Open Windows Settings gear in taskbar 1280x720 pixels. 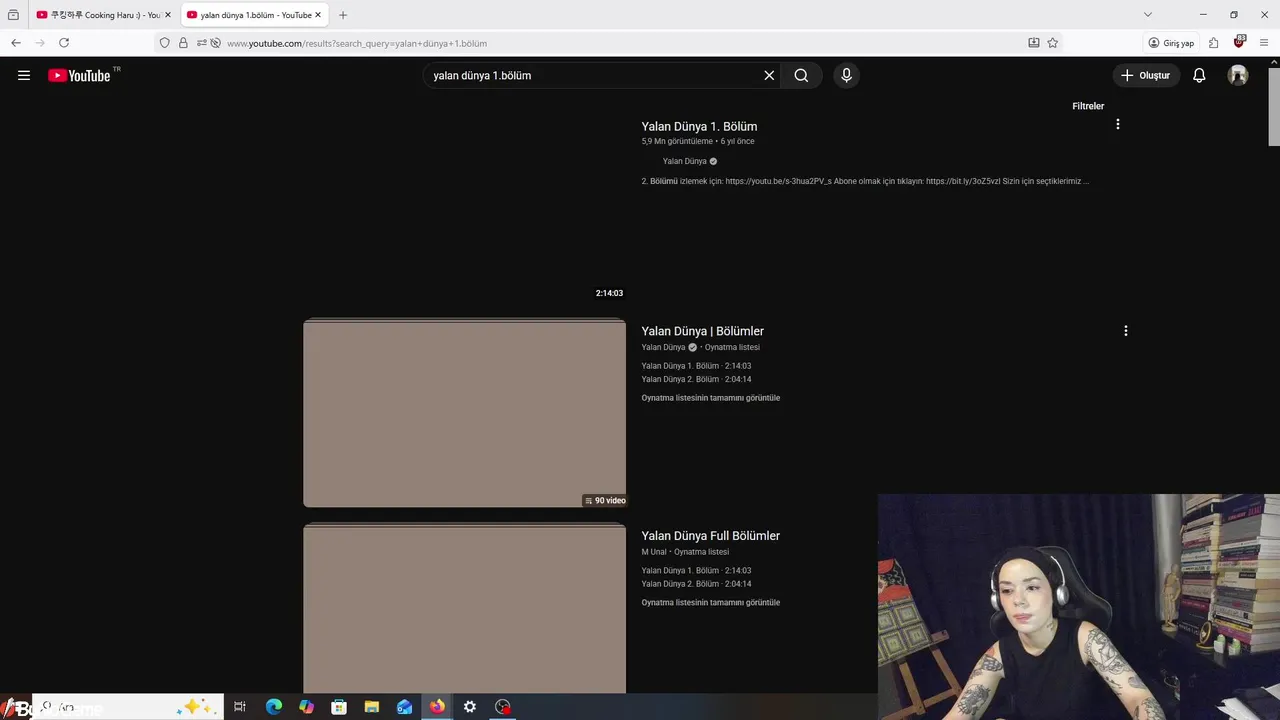click(x=470, y=707)
